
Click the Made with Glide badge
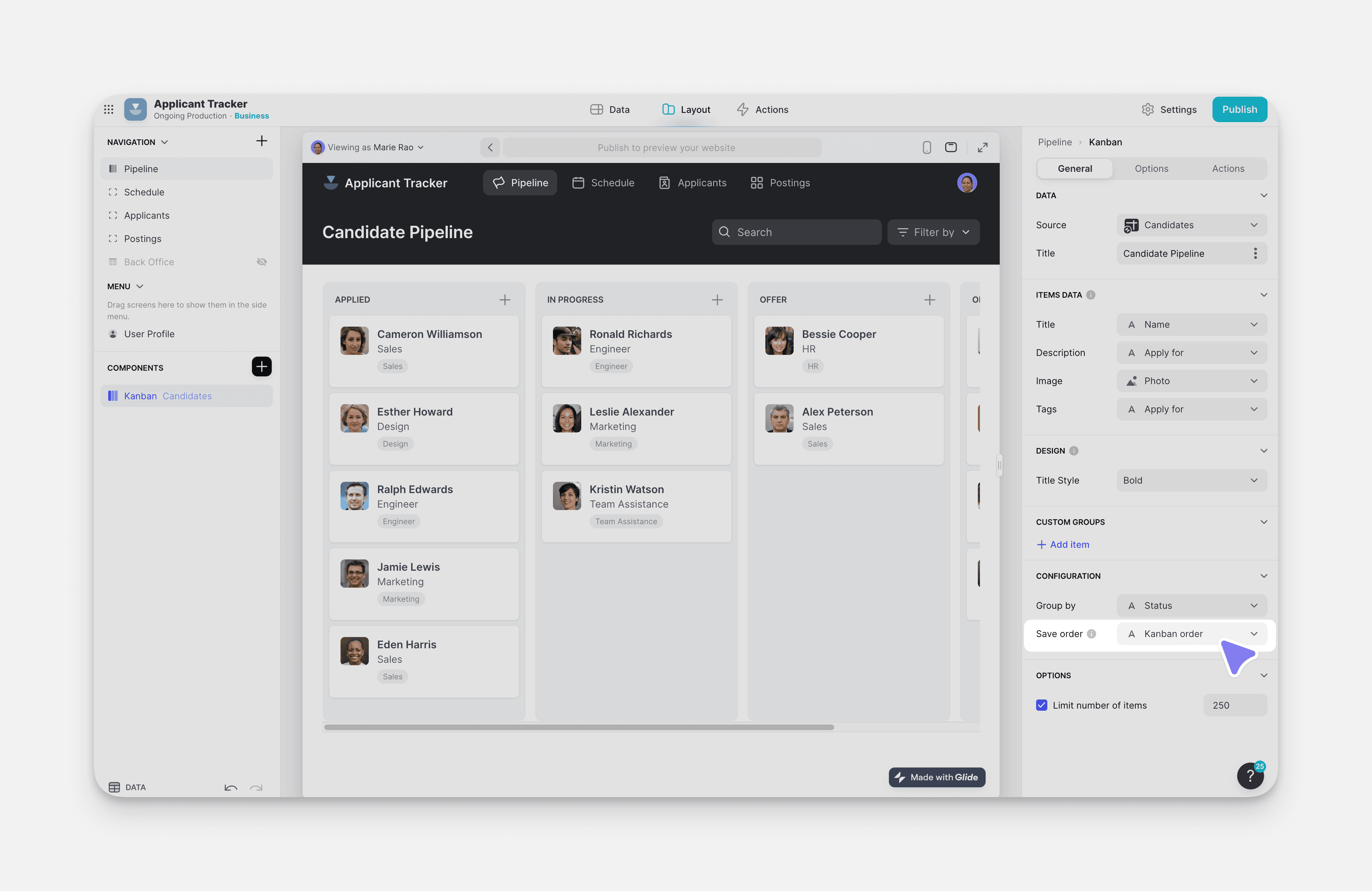(x=937, y=777)
